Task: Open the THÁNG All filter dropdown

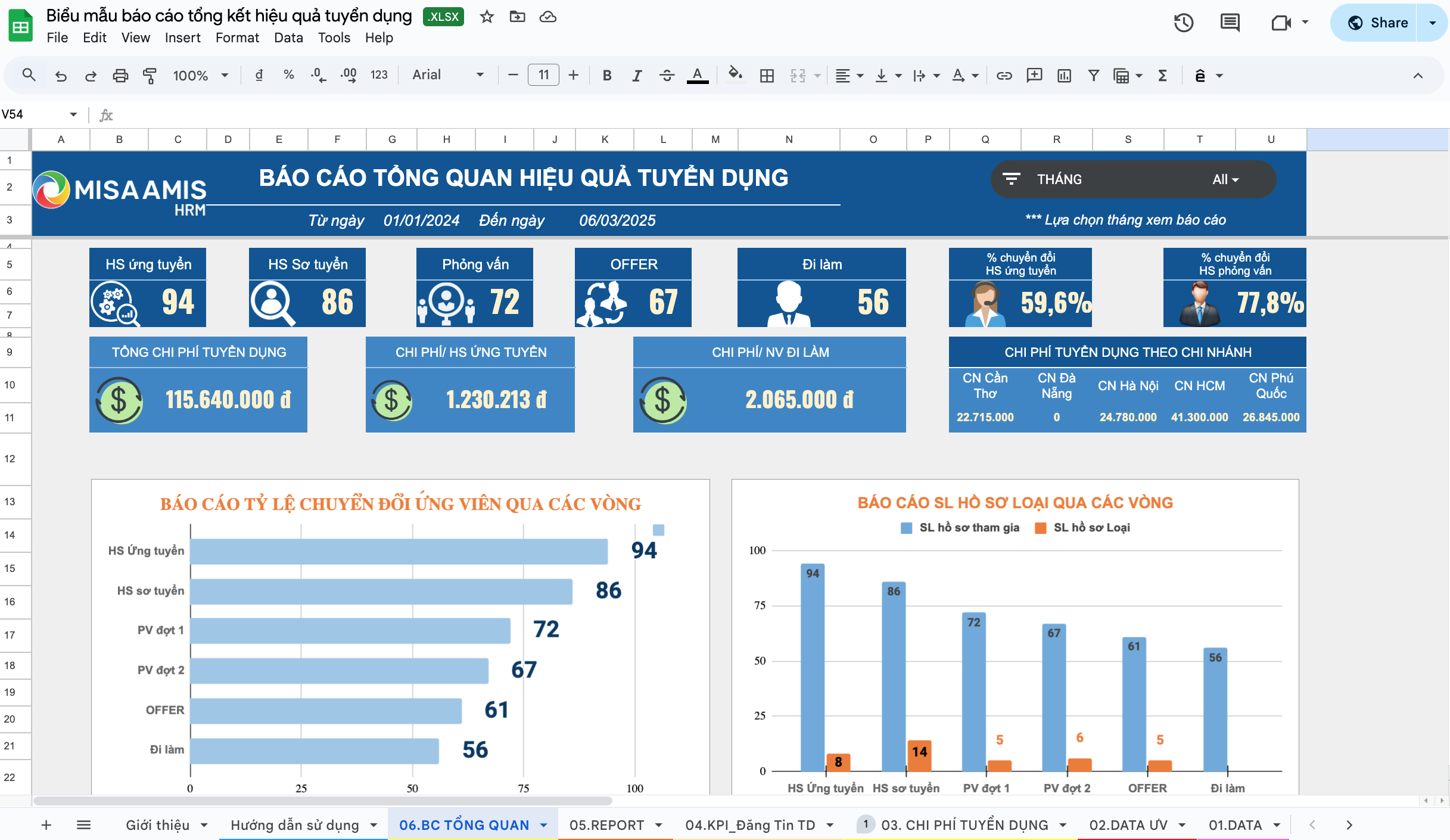Action: (x=1225, y=179)
